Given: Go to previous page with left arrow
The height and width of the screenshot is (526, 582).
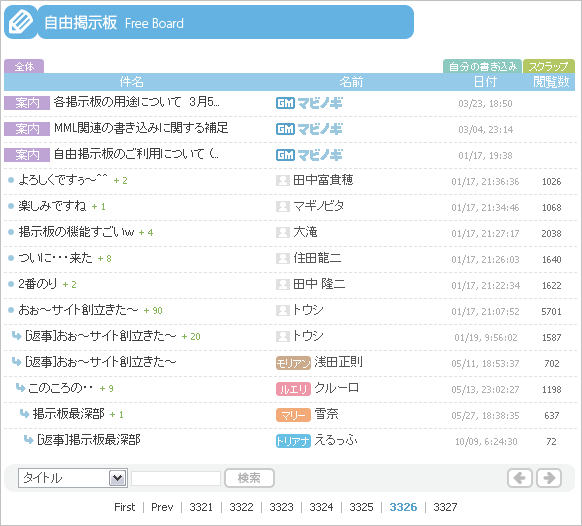Looking at the screenshot, I should [520, 478].
